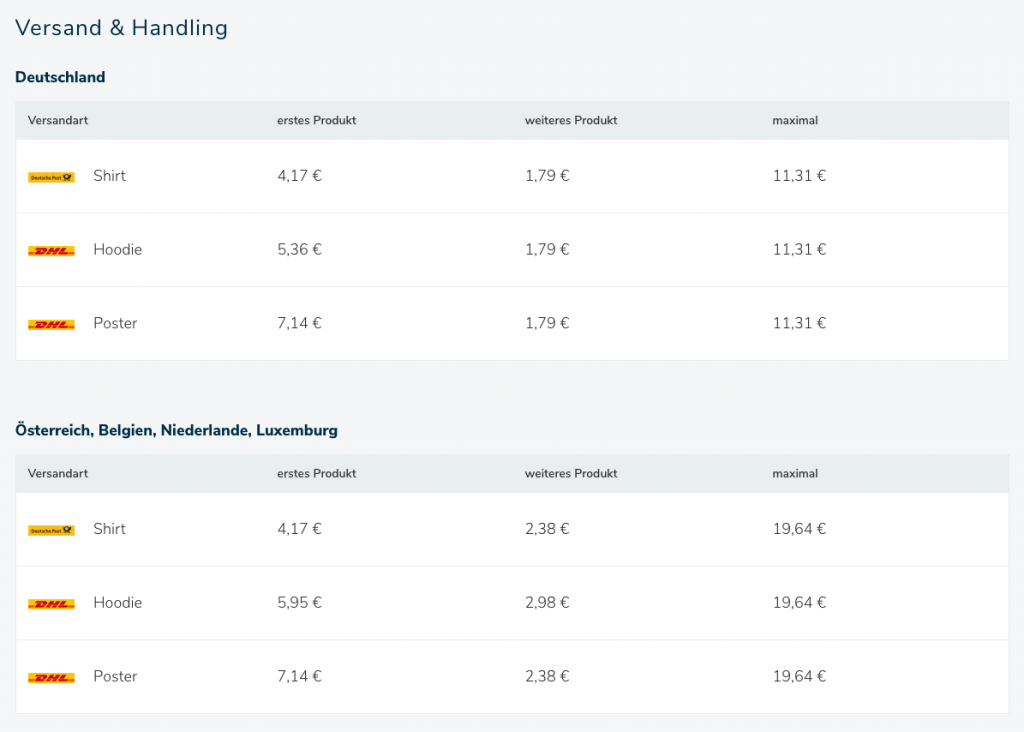Select Shirt label in Deutschland table
The width and height of the screenshot is (1024, 732).
(109, 176)
